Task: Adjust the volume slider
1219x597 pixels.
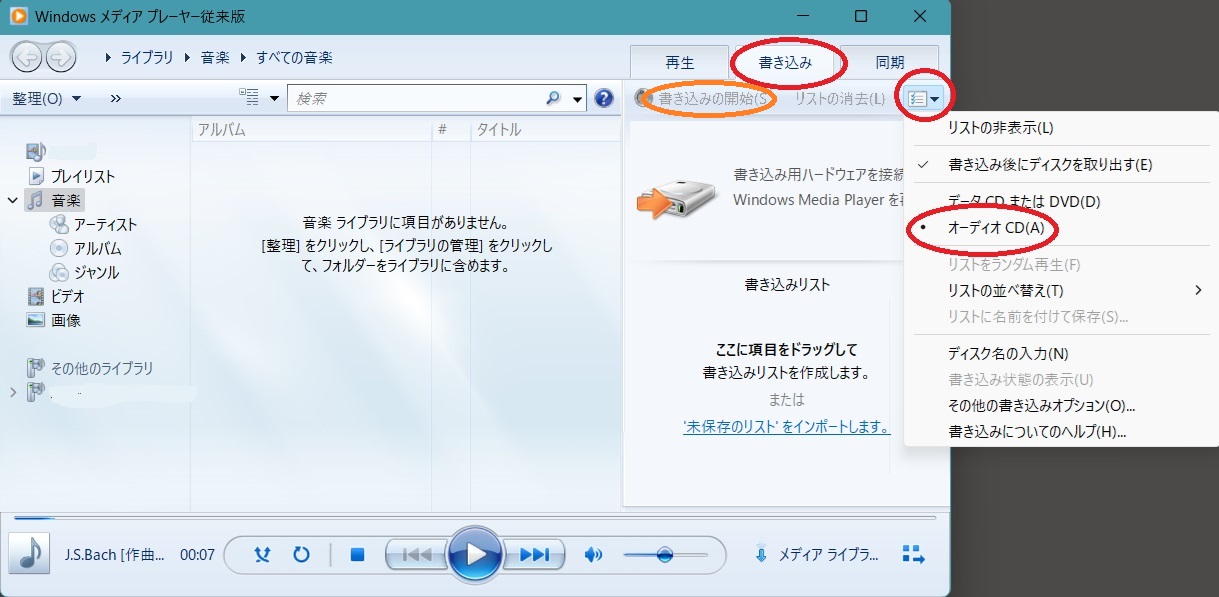Action: (664, 555)
